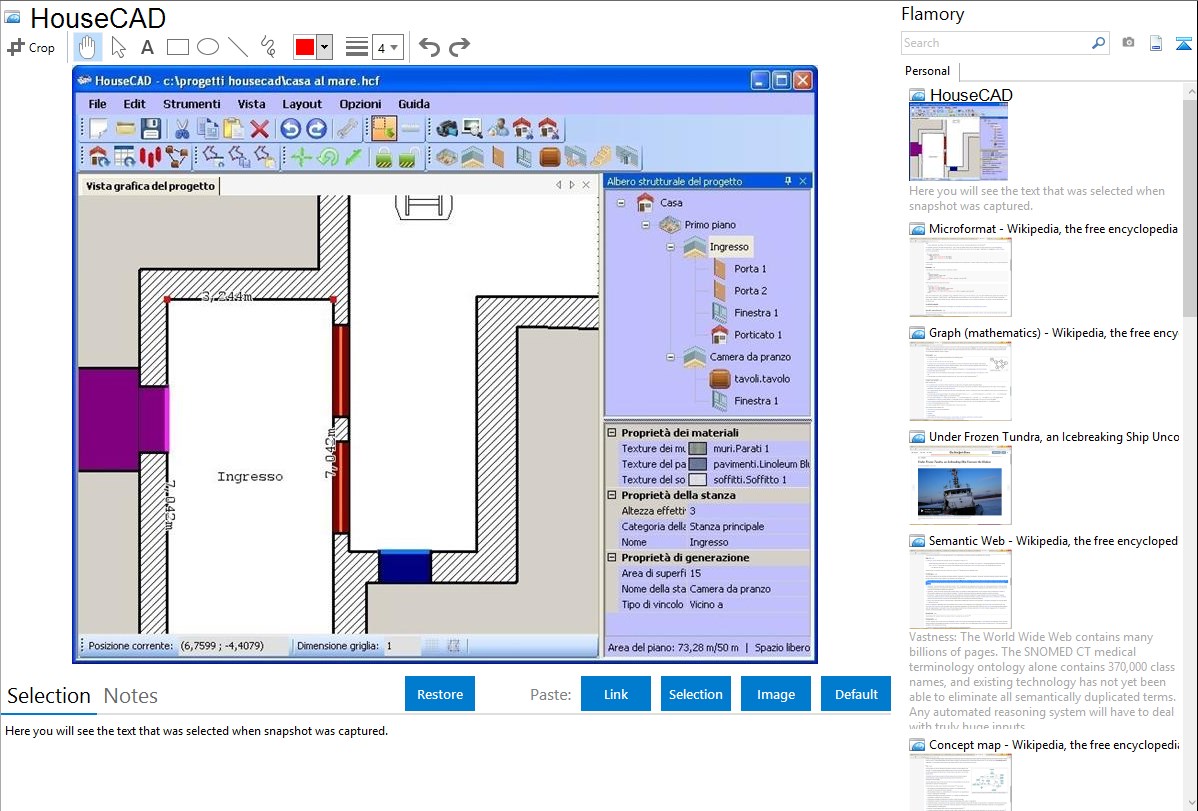The height and width of the screenshot is (811, 1198).
Task: Click the Restore button
Action: (x=440, y=694)
